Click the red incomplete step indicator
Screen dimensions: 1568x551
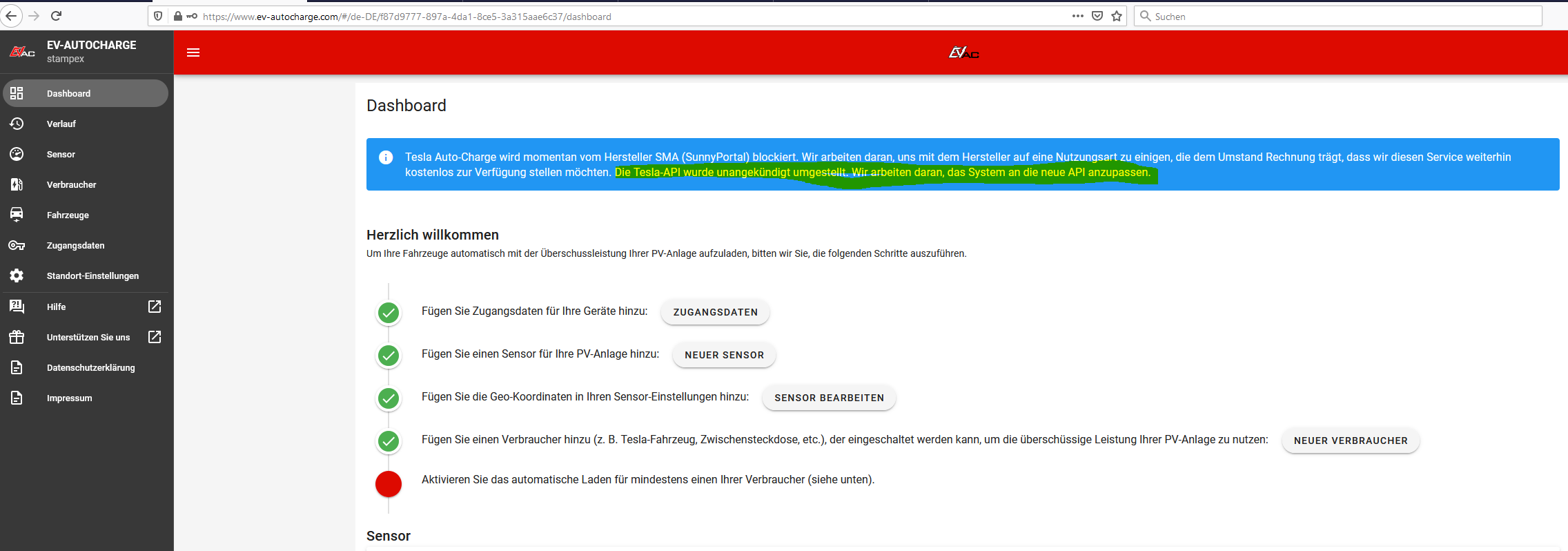pos(389,484)
